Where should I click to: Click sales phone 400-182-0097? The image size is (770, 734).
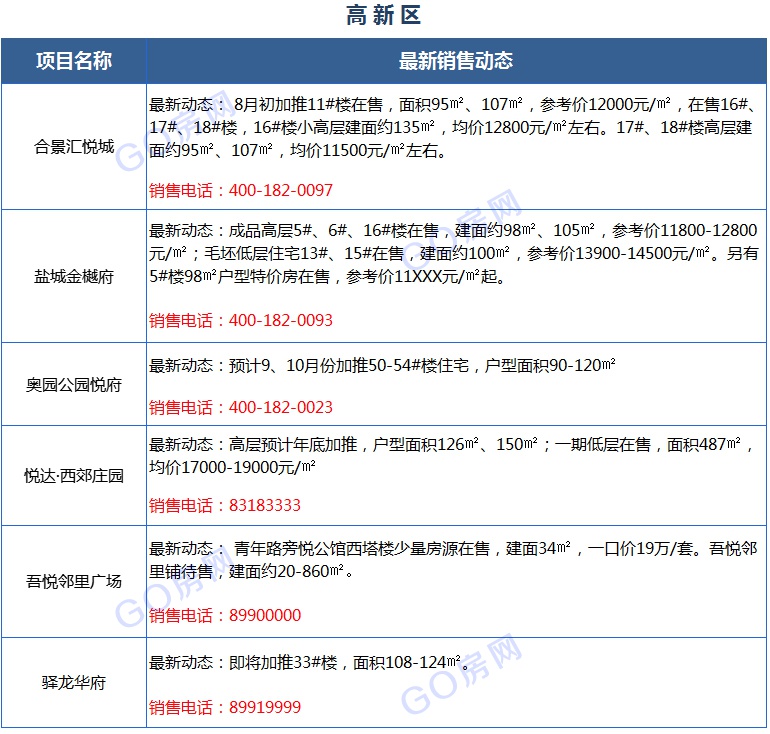click(x=280, y=190)
